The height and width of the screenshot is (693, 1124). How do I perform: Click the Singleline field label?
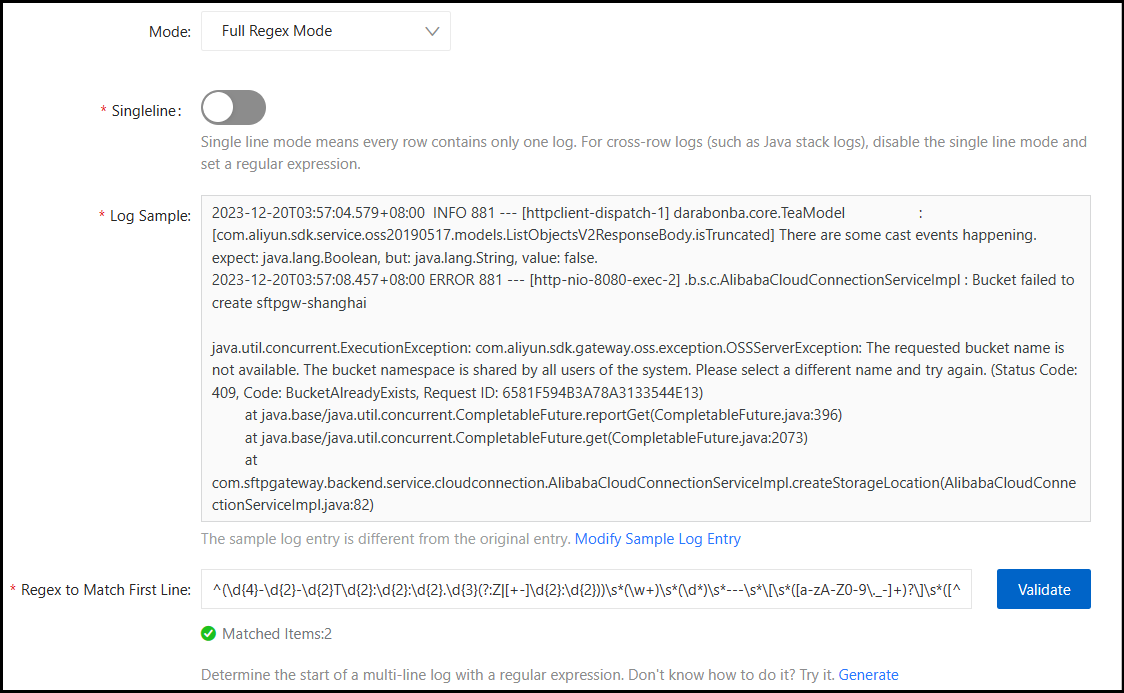coord(144,110)
